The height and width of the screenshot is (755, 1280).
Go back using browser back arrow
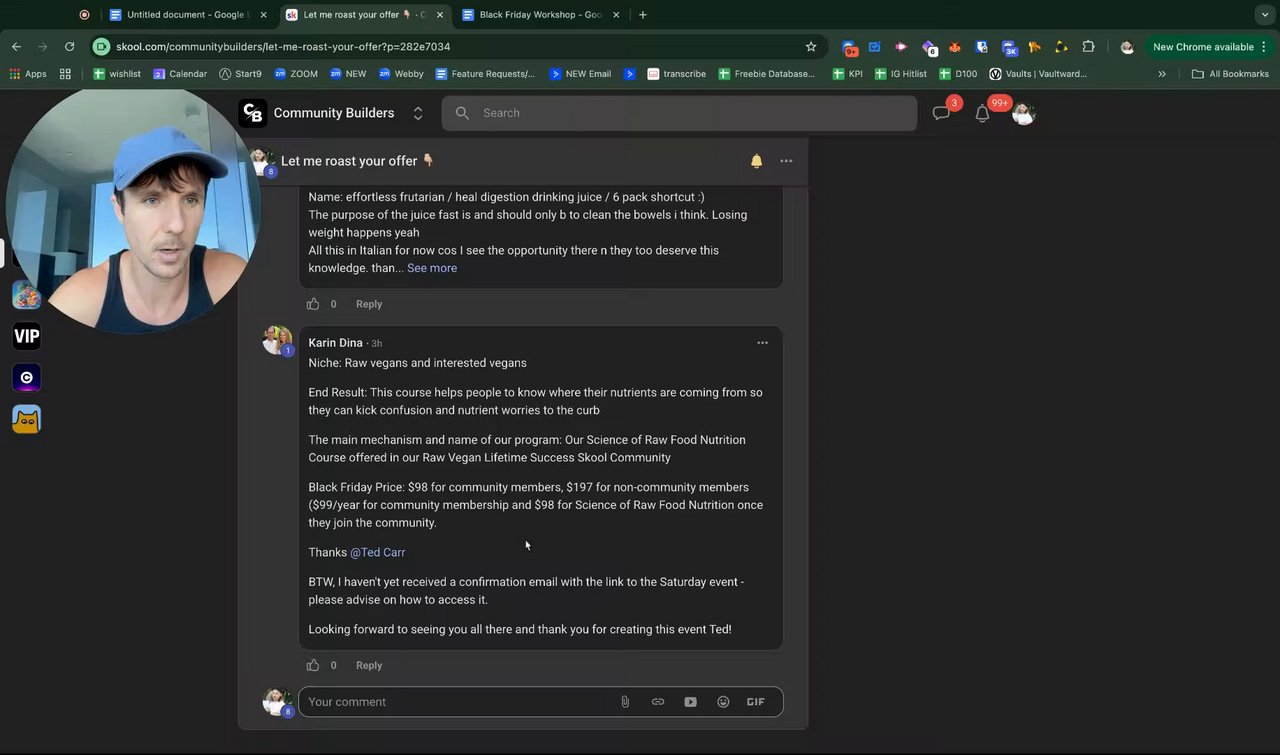click(16, 47)
